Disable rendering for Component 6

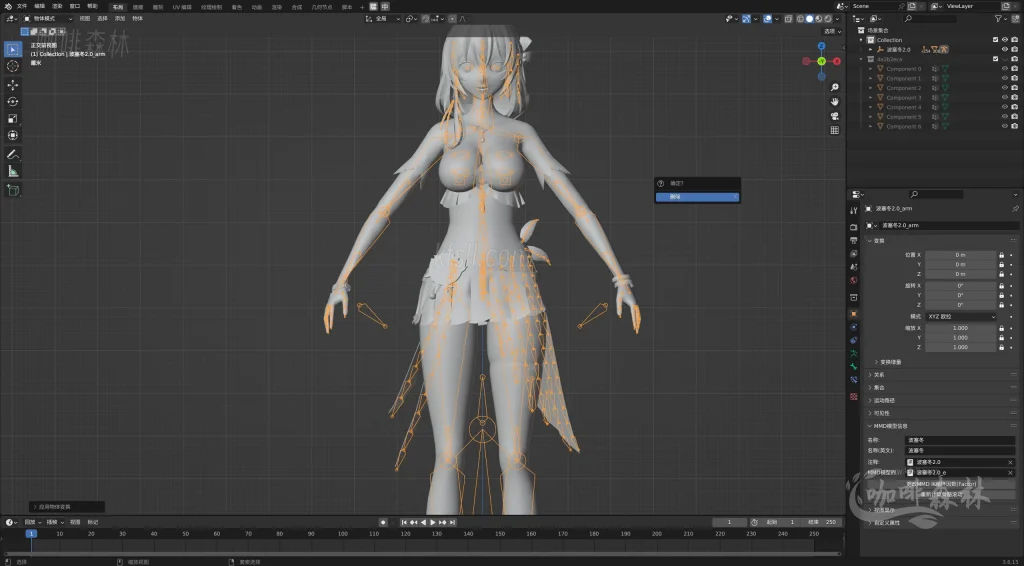click(1015, 126)
